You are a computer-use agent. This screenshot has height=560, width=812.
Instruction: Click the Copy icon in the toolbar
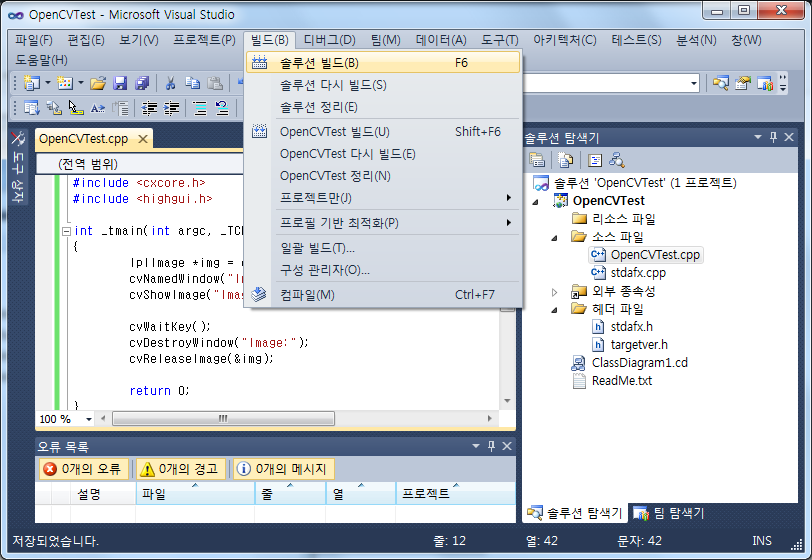coord(193,83)
